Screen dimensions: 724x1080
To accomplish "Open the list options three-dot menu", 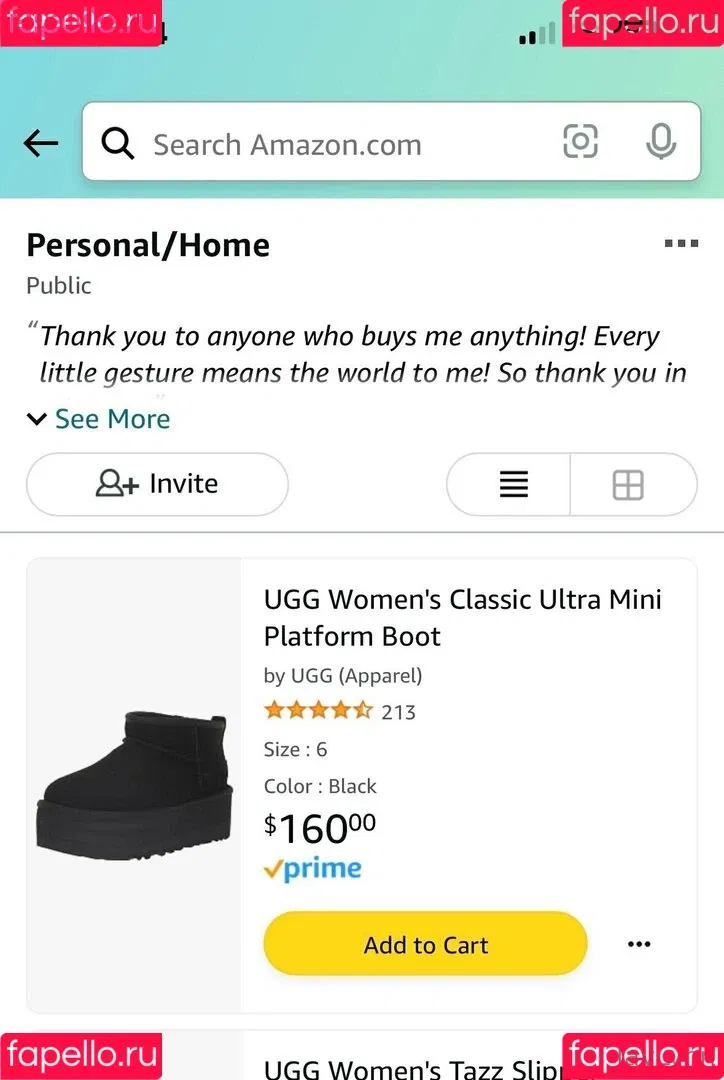I will coord(681,243).
